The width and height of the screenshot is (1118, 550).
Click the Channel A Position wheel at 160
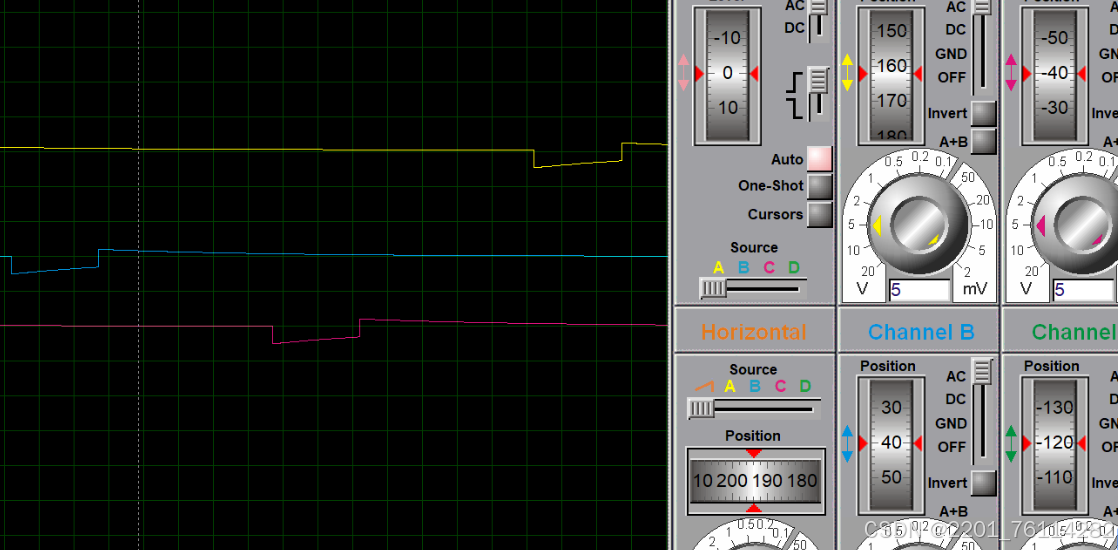[x=891, y=73]
